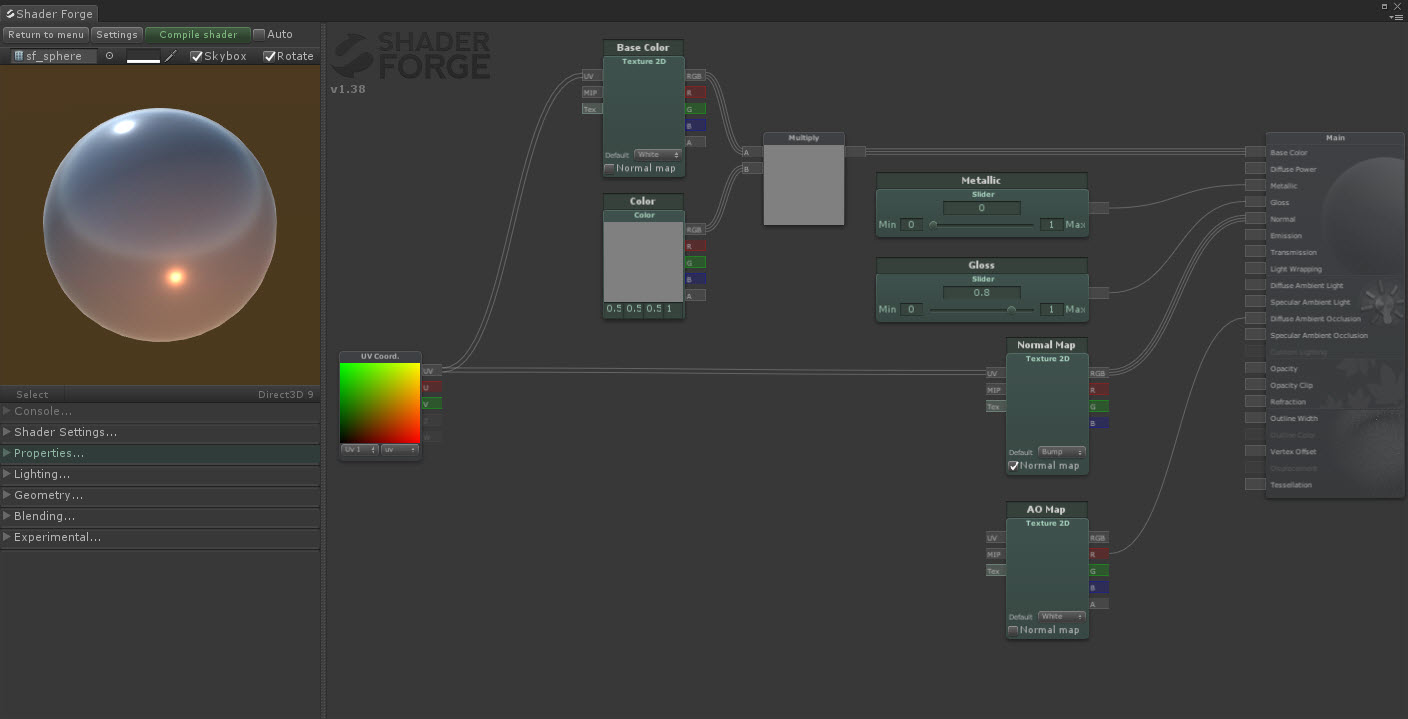The image size is (1408, 719).
Task: Click the A output port on the Color node
Action: 697,295
